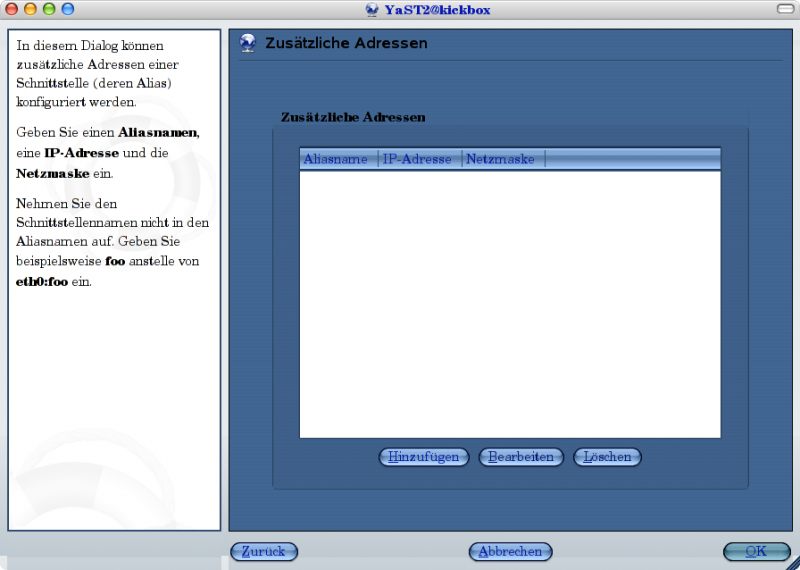Sort table by IP-Adresse column
Screen dimensions: 800x570
pos(418,159)
